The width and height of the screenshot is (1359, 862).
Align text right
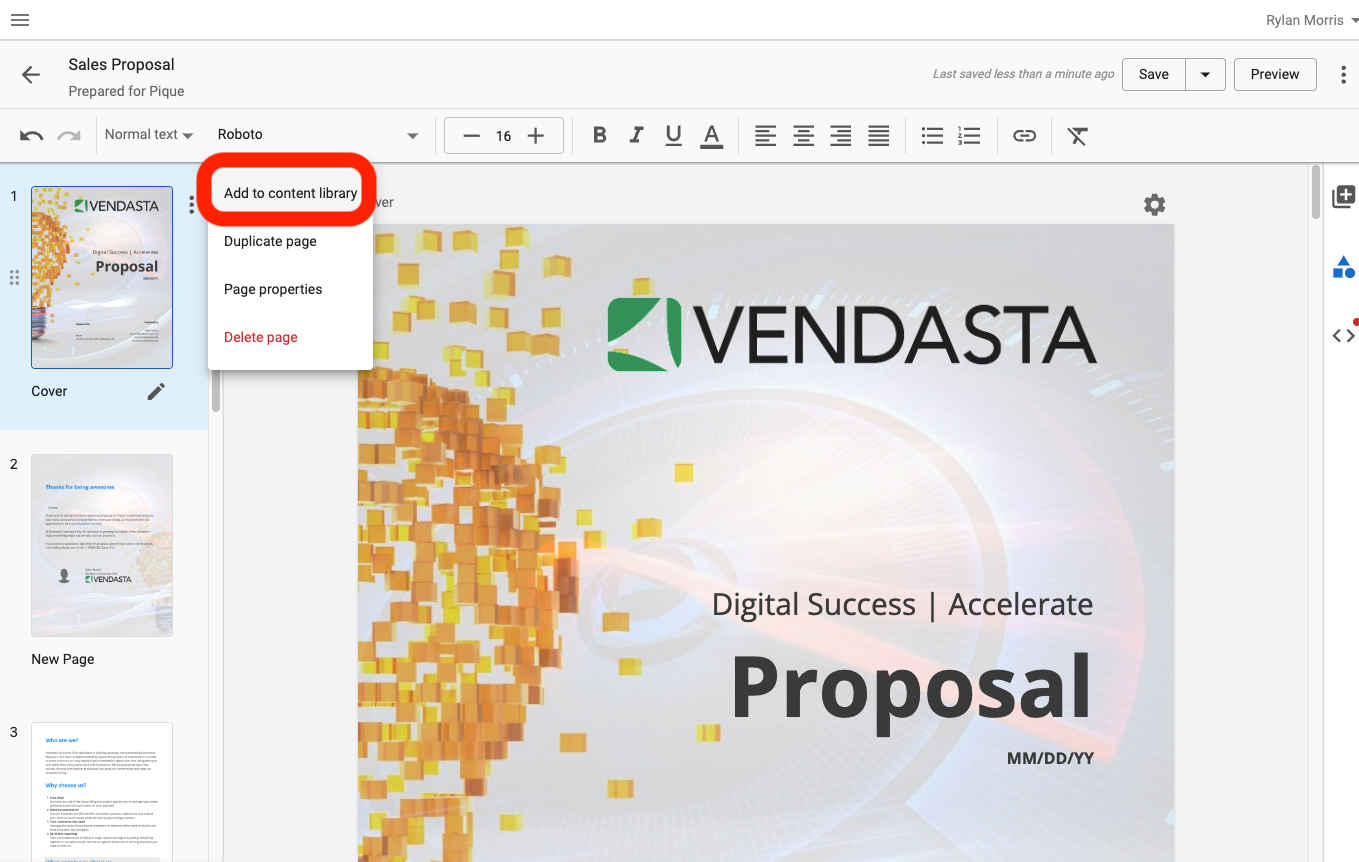(x=841, y=136)
